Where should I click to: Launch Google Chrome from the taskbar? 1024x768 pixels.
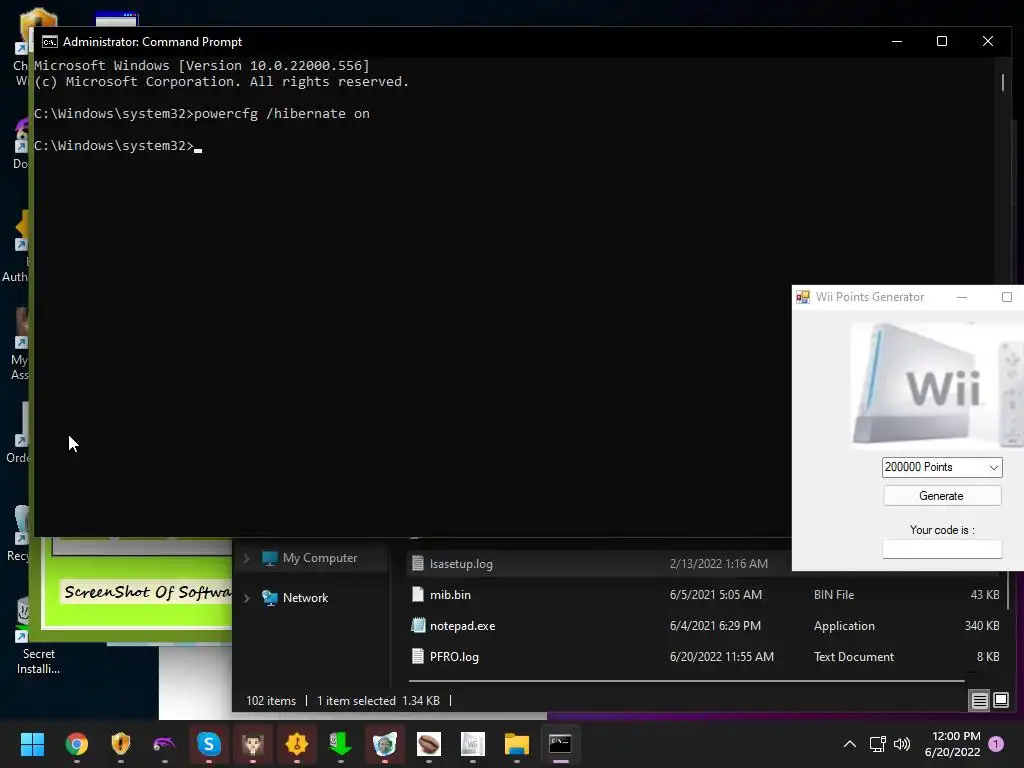click(76, 744)
